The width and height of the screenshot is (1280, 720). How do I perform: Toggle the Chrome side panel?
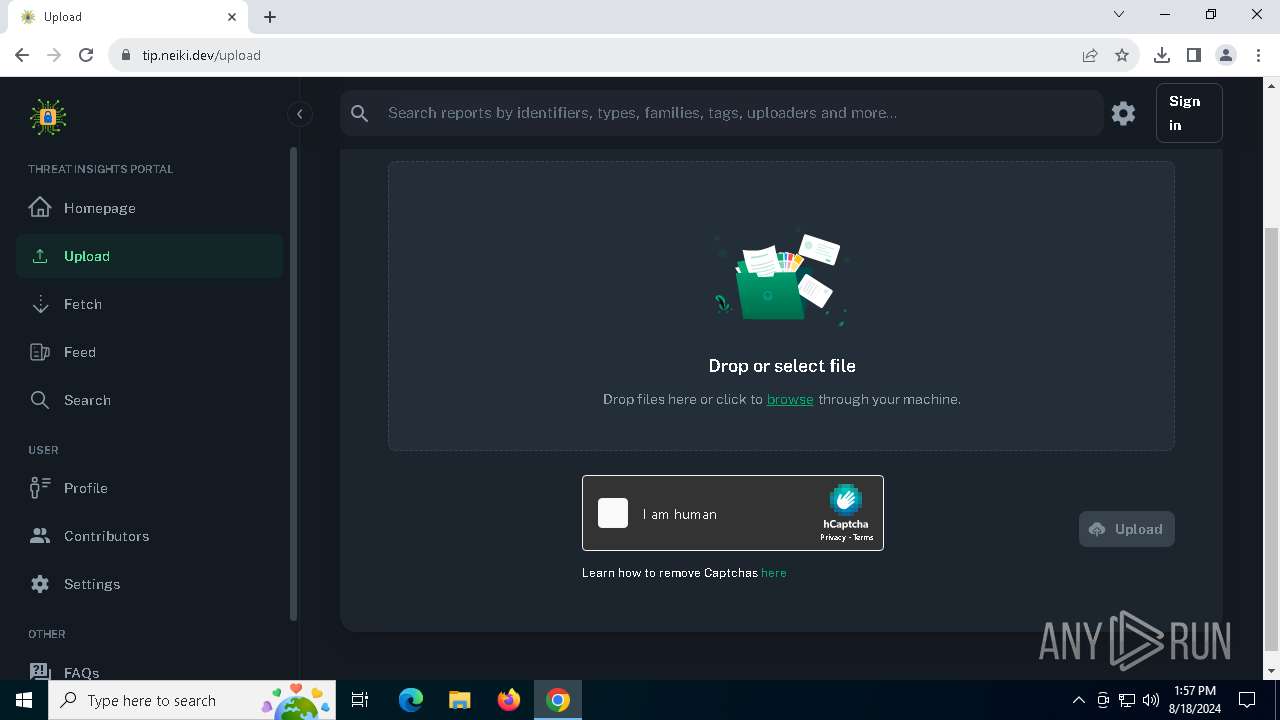pos(1193,55)
